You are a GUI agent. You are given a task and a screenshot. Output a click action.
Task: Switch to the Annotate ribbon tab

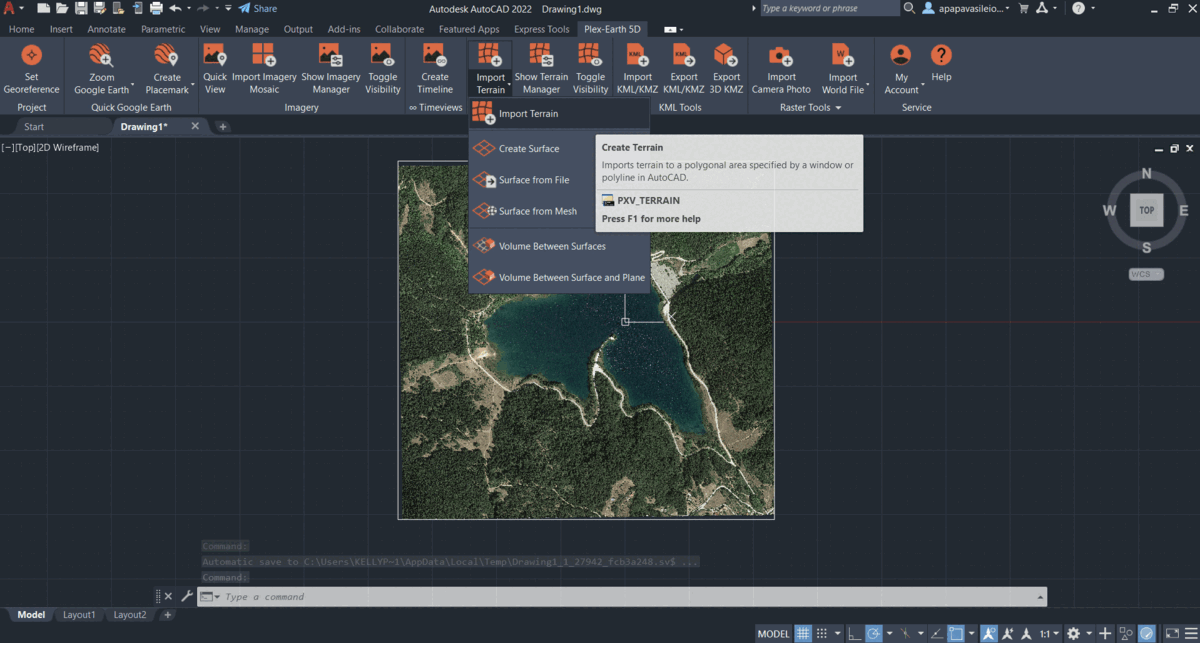click(x=106, y=29)
